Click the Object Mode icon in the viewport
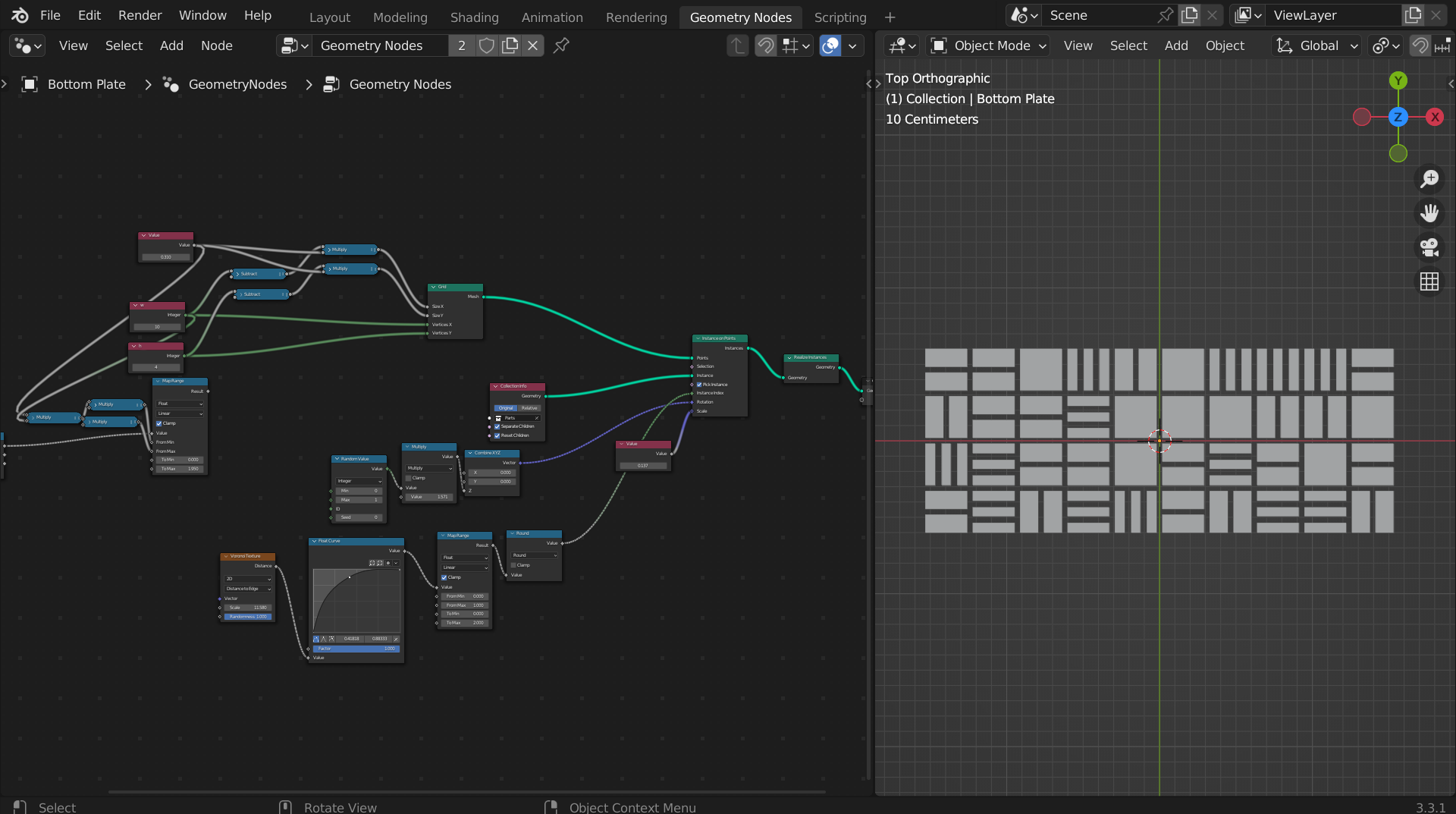This screenshot has height=814, width=1456. (x=939, y=46)
